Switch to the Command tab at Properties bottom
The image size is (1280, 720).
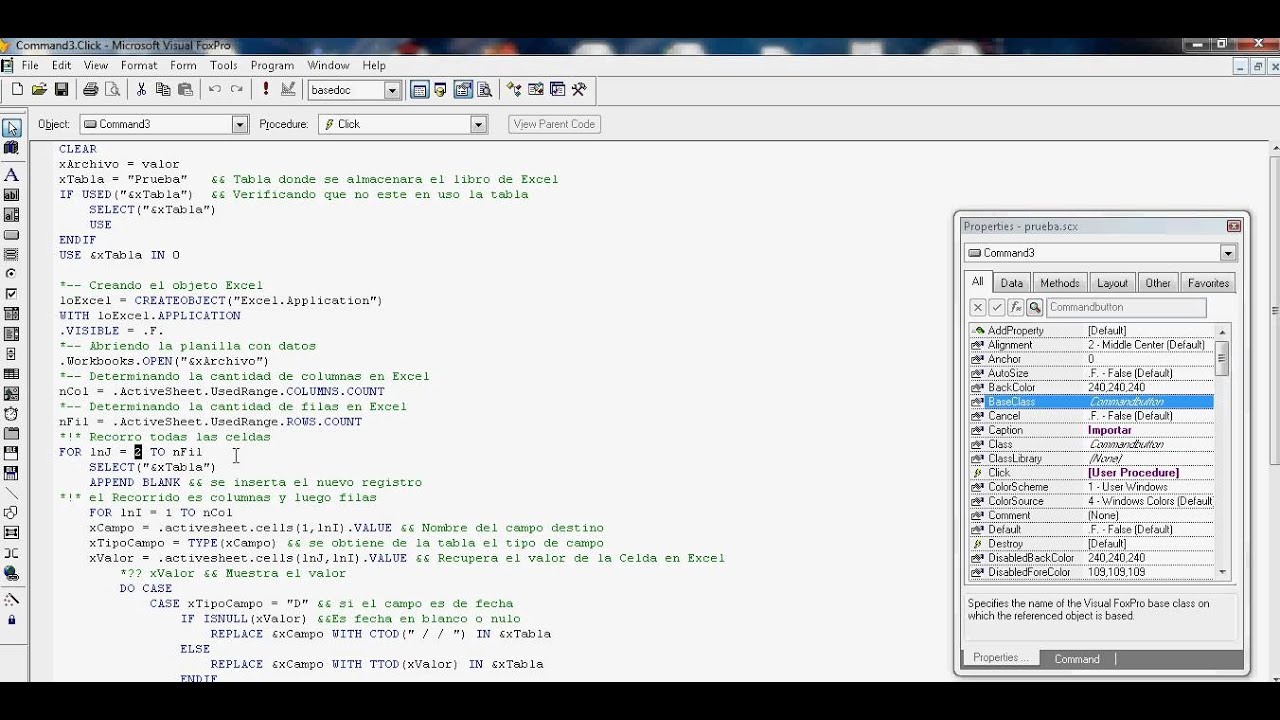1077,659
